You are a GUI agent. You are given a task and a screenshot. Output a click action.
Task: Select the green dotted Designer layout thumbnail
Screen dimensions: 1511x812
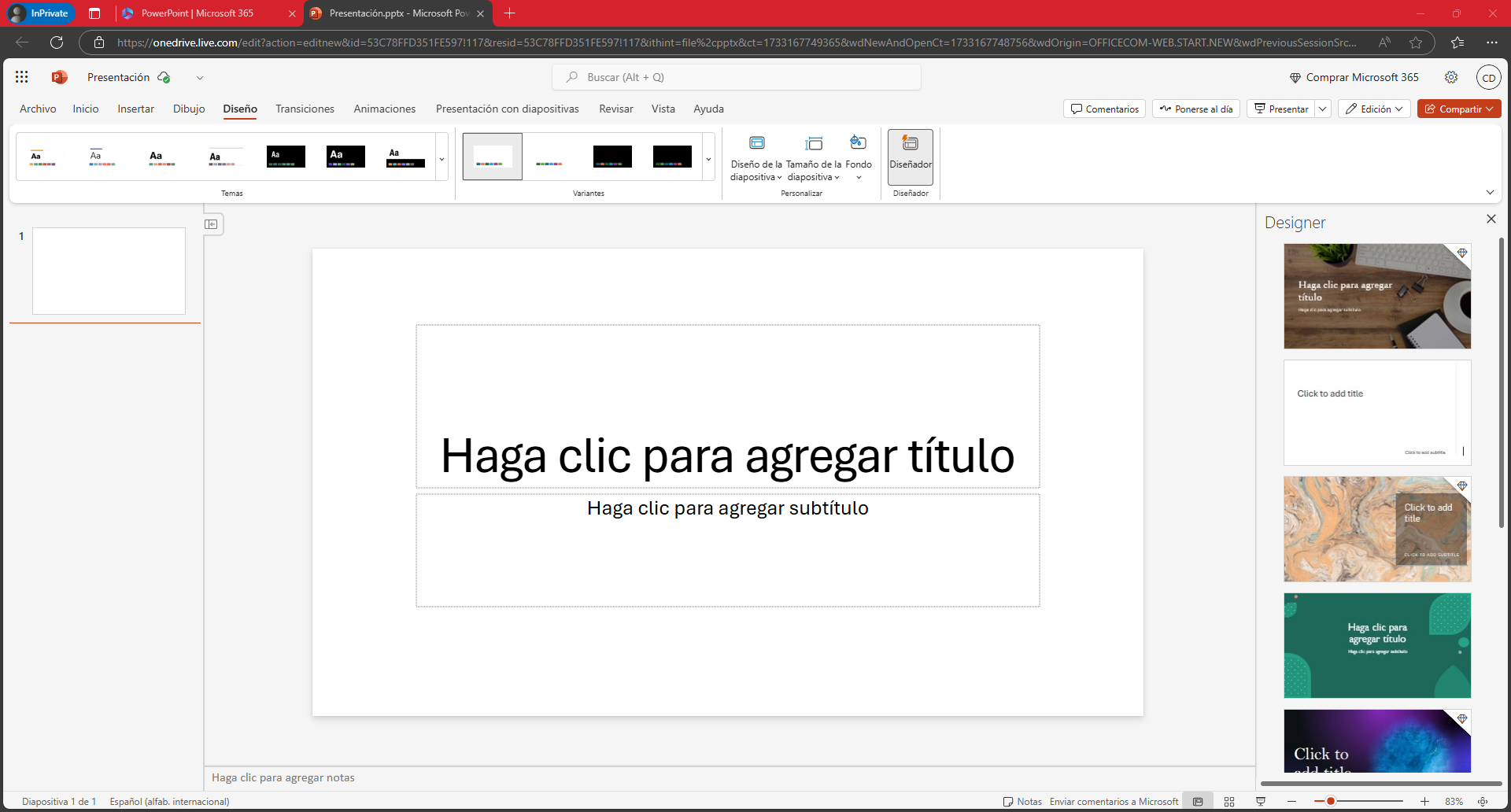(x=1376, y=645)
